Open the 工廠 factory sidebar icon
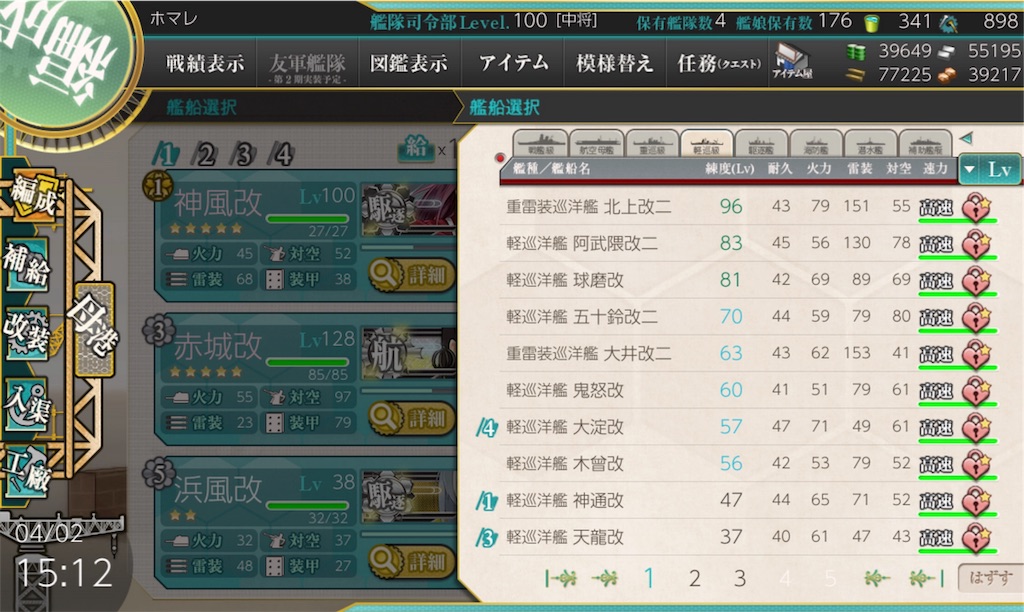The height and width of the screenshot is (612, 1024). point(25,468)
